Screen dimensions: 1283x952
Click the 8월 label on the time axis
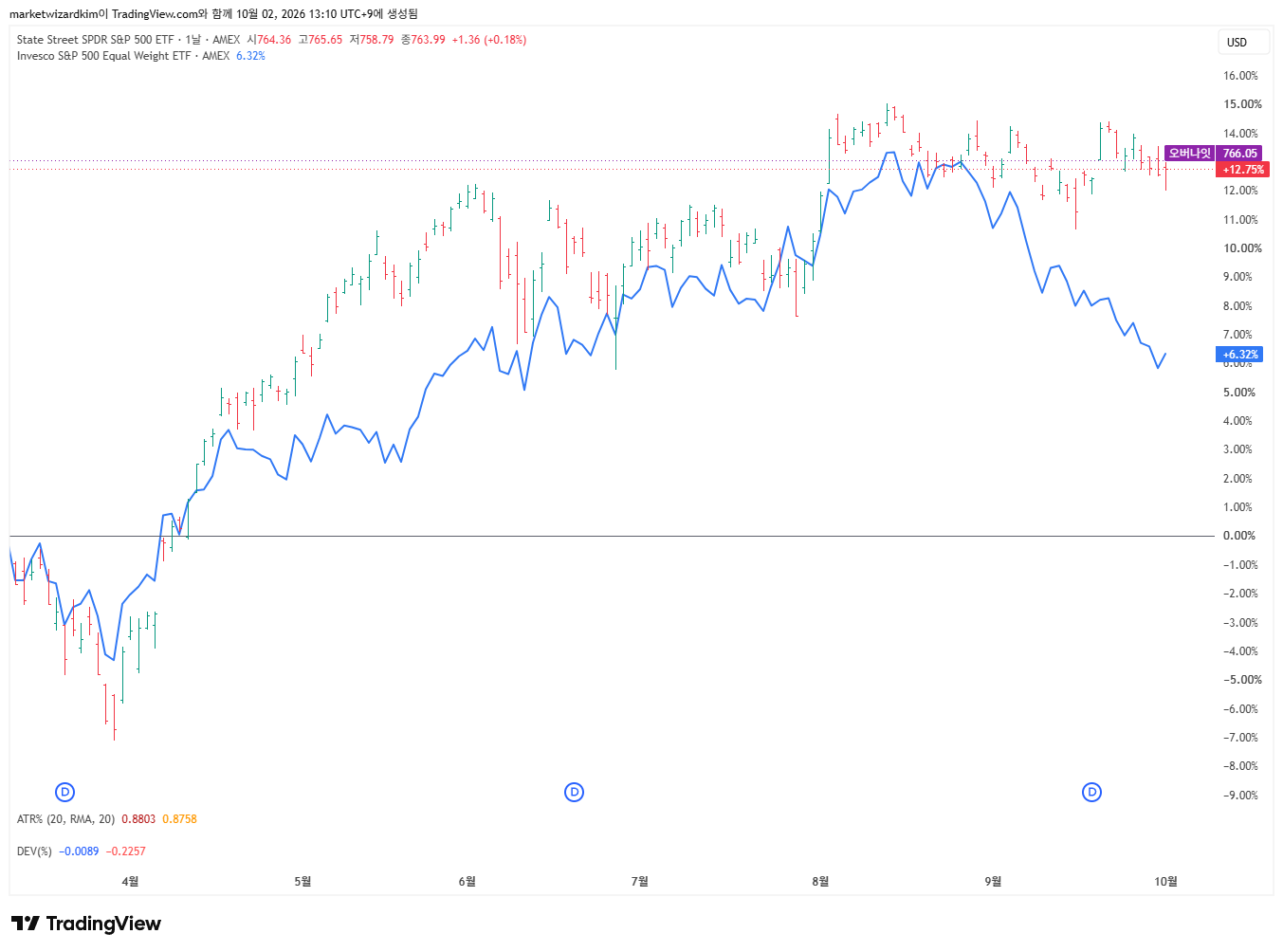click(820, 882)
